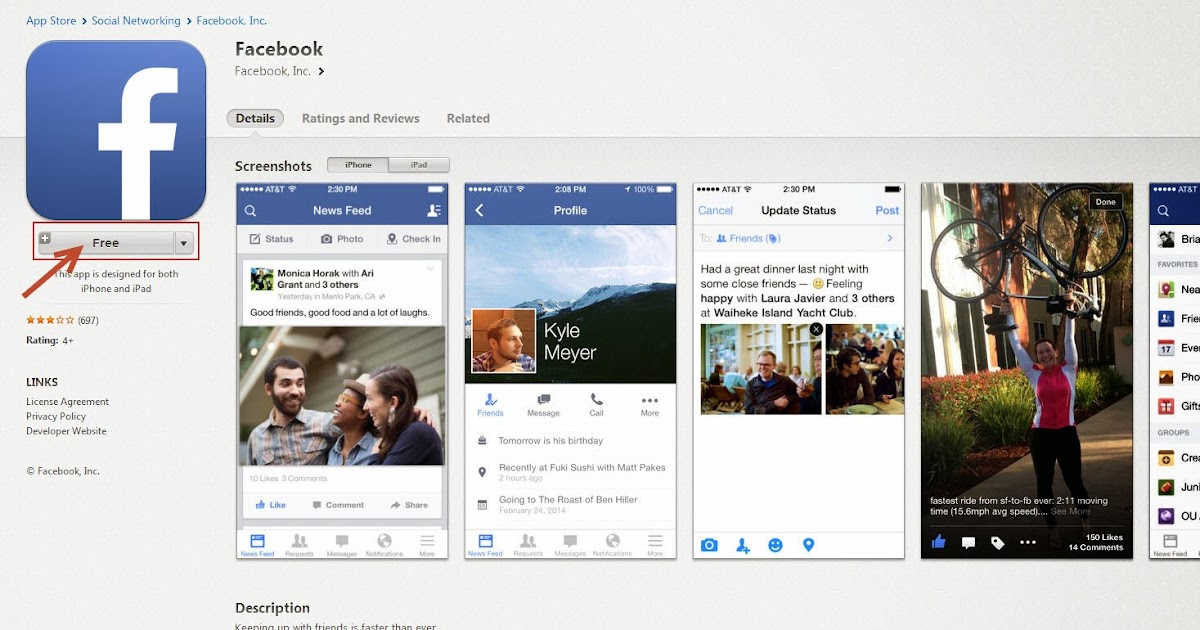Click More dots icon on profile
Viewport: 1200px width, 630px height.
coord(650,399)
